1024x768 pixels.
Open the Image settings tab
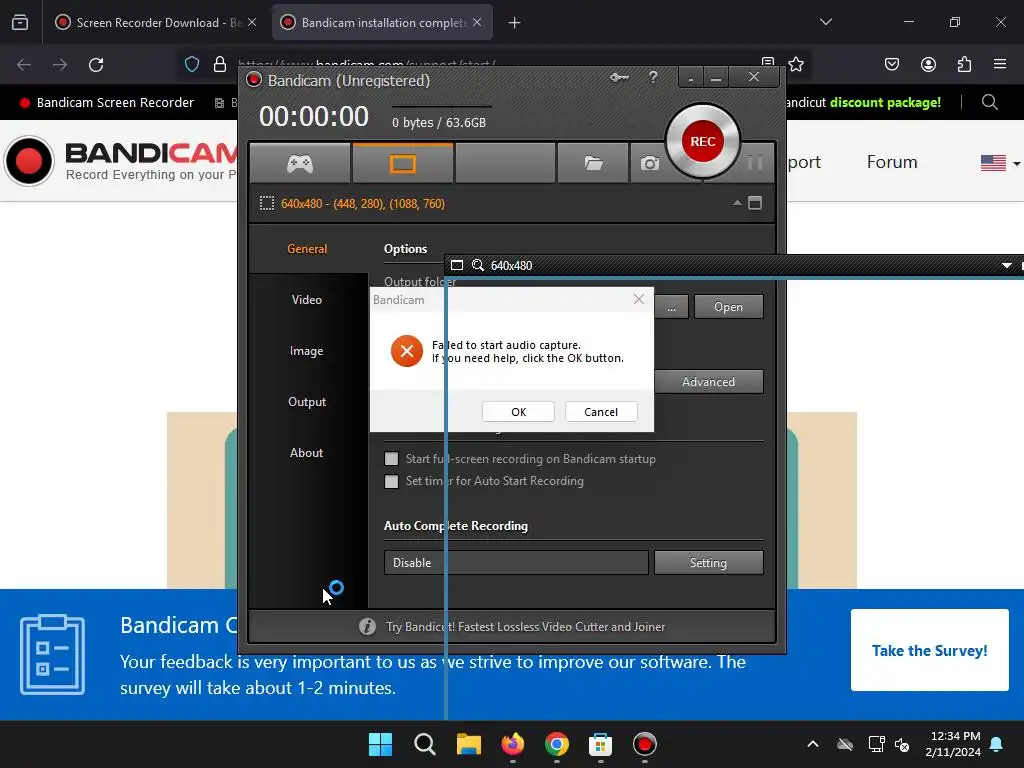tap(307, 351)
